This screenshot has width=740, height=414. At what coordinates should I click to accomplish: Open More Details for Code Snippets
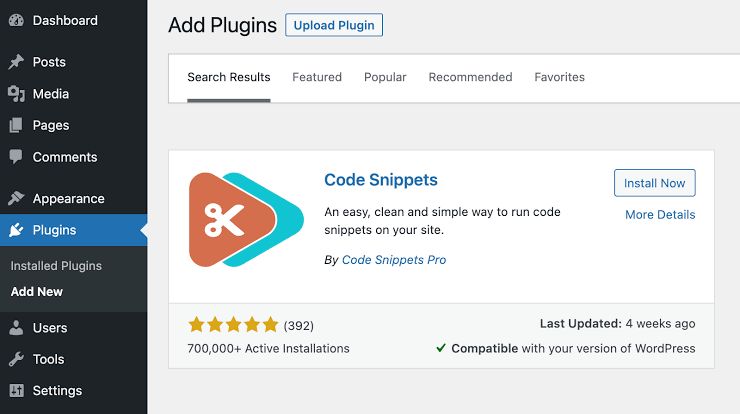point(660,215)
